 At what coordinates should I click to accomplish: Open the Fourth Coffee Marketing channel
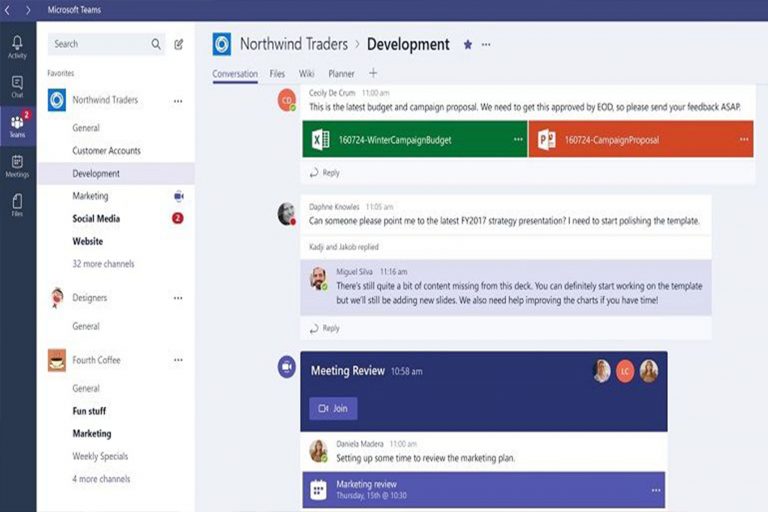92,434
